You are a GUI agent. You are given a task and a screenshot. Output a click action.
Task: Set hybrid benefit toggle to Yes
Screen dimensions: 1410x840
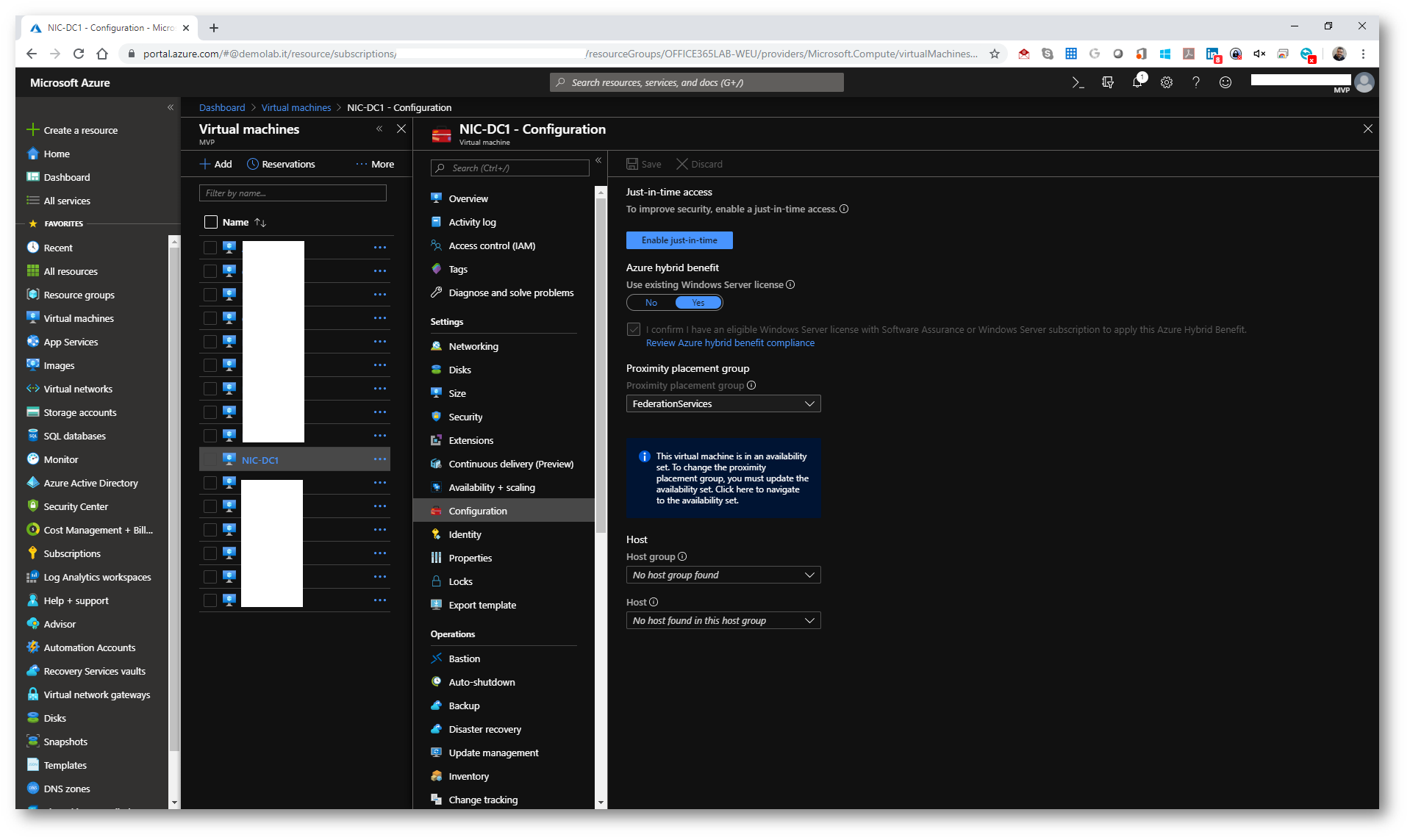pos(698,303)
